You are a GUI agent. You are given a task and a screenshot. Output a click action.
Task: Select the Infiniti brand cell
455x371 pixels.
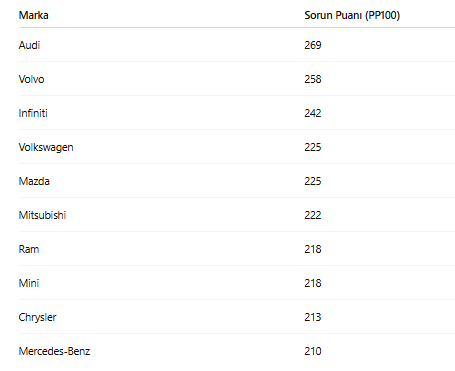tap(33, 113)
